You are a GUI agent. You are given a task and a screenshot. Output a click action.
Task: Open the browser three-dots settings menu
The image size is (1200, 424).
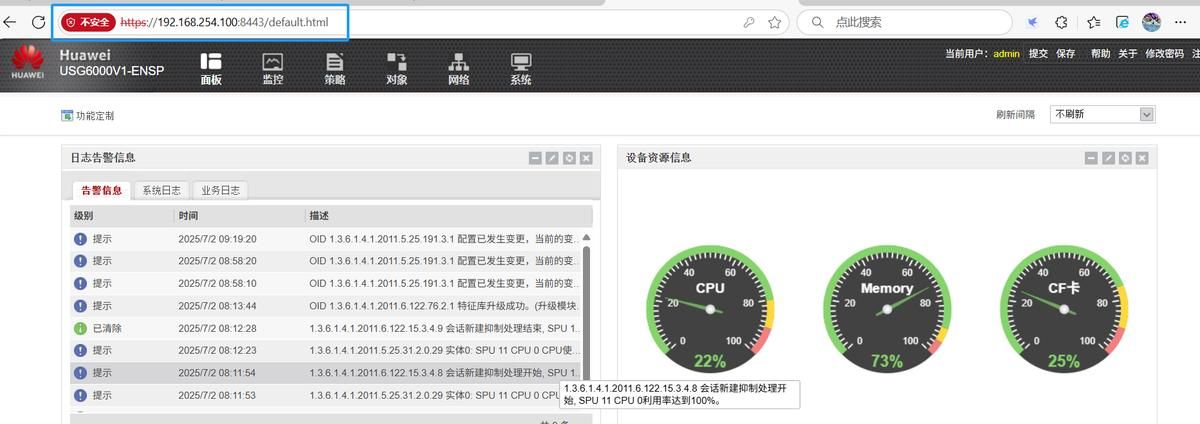(1180, 22)
